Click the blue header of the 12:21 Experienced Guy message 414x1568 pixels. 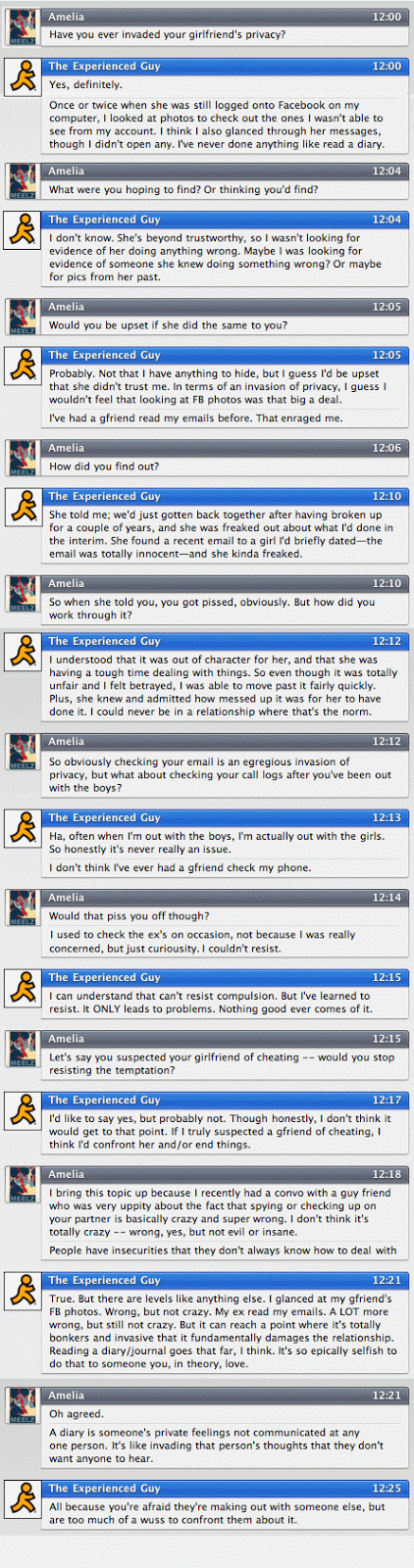tap(226, 1280)
